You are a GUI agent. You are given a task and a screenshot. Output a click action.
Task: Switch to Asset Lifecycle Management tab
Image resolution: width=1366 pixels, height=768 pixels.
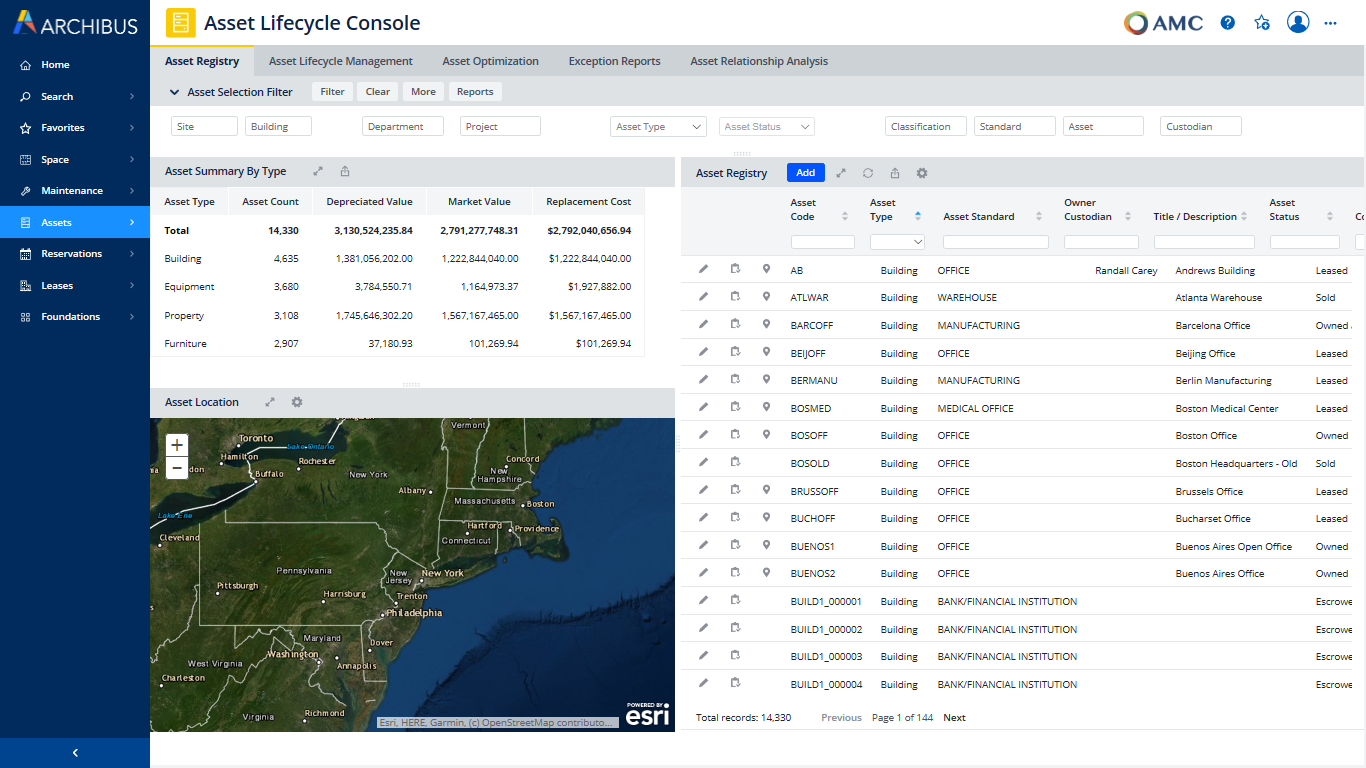(341, 61)
